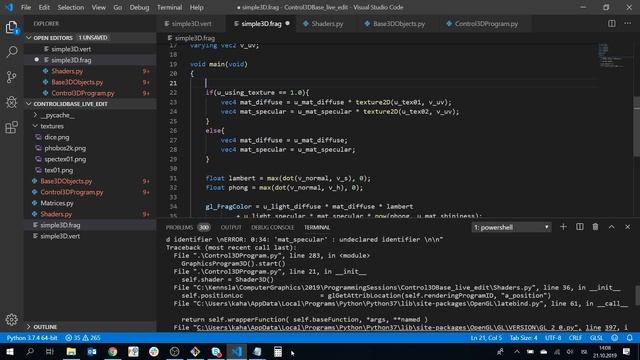Screen dimensions: 640x360
Task: Change CRLF line ending setting
Action: point(575,338)
